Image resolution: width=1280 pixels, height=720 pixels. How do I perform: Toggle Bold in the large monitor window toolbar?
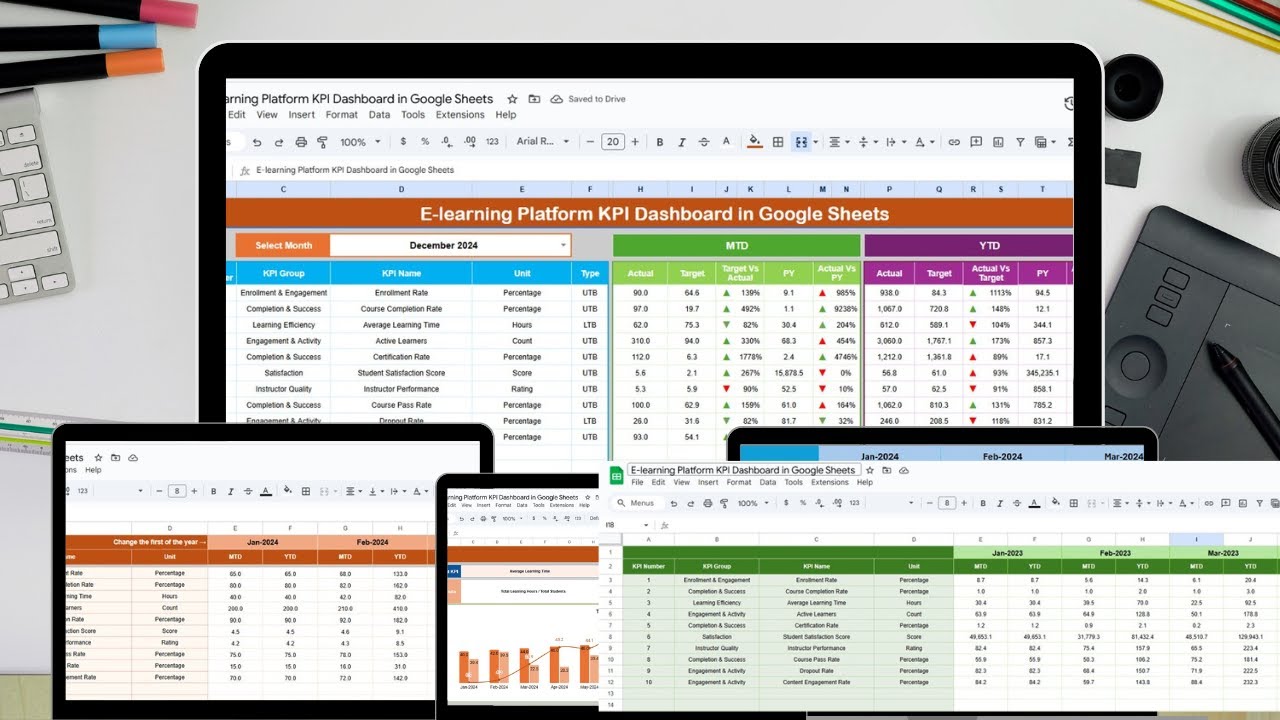tap(662, 142)
